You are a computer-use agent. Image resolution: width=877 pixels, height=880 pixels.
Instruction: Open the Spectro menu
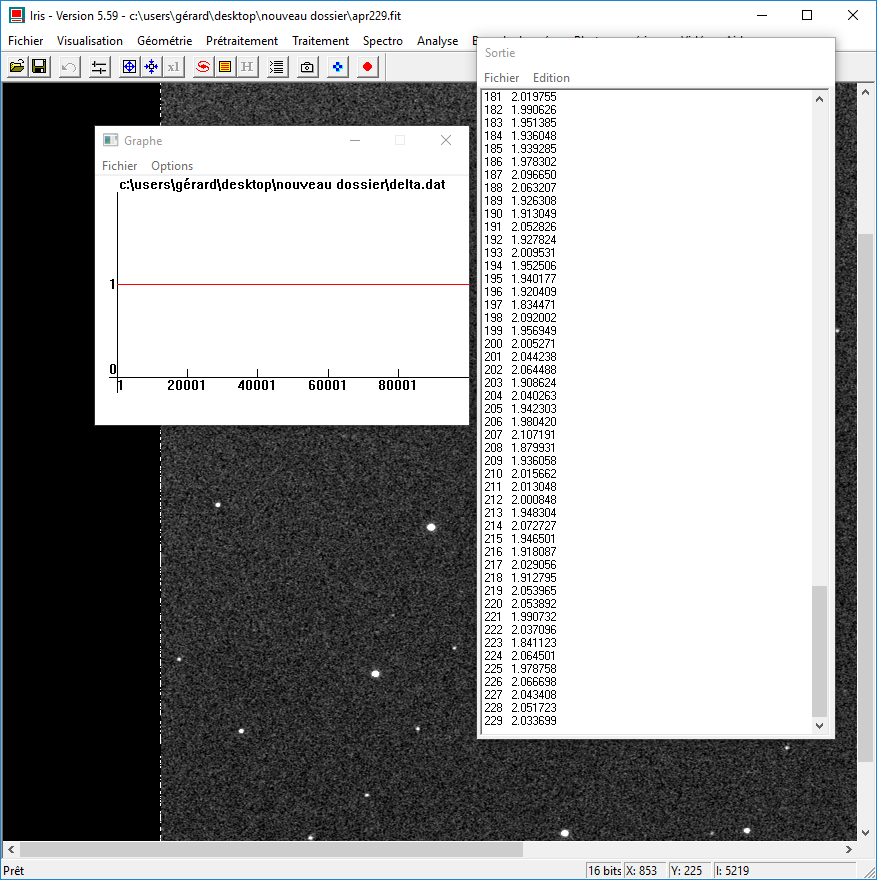pos(383,40)
